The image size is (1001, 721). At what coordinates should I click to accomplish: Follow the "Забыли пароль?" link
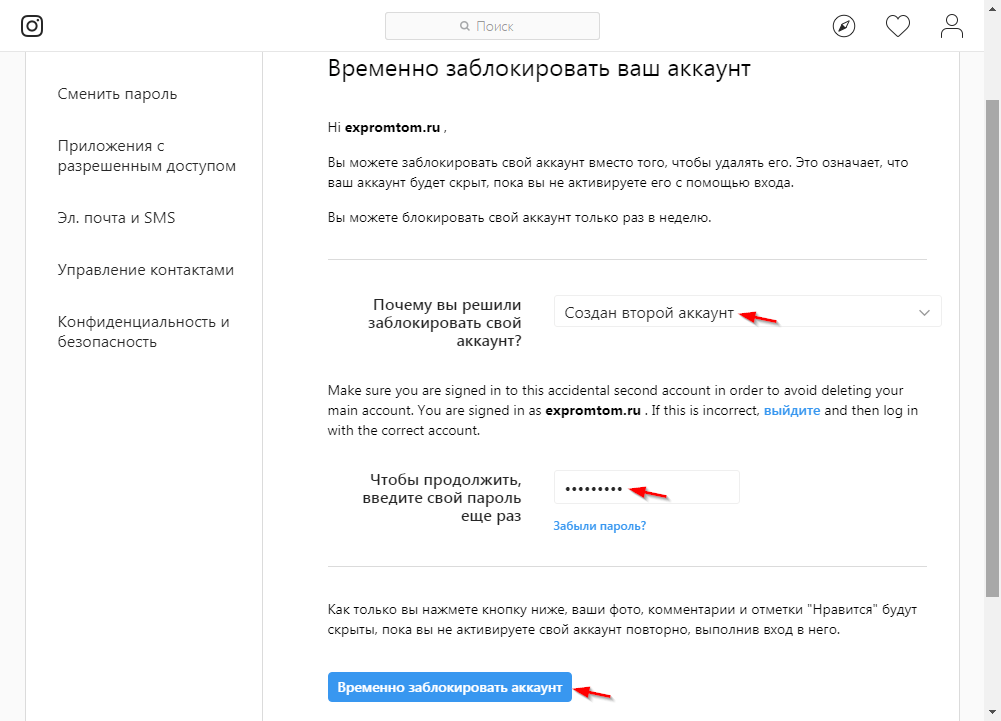(599, 526)
